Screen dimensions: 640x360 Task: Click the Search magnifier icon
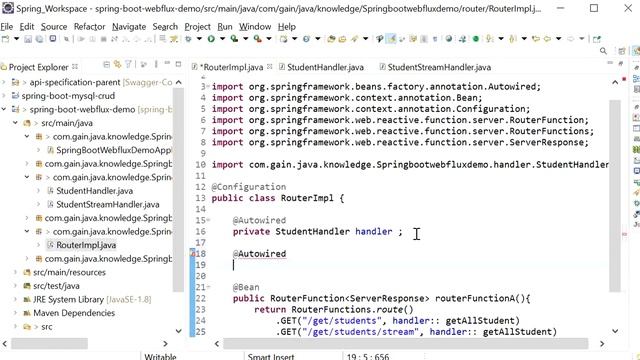coord(603,51)
